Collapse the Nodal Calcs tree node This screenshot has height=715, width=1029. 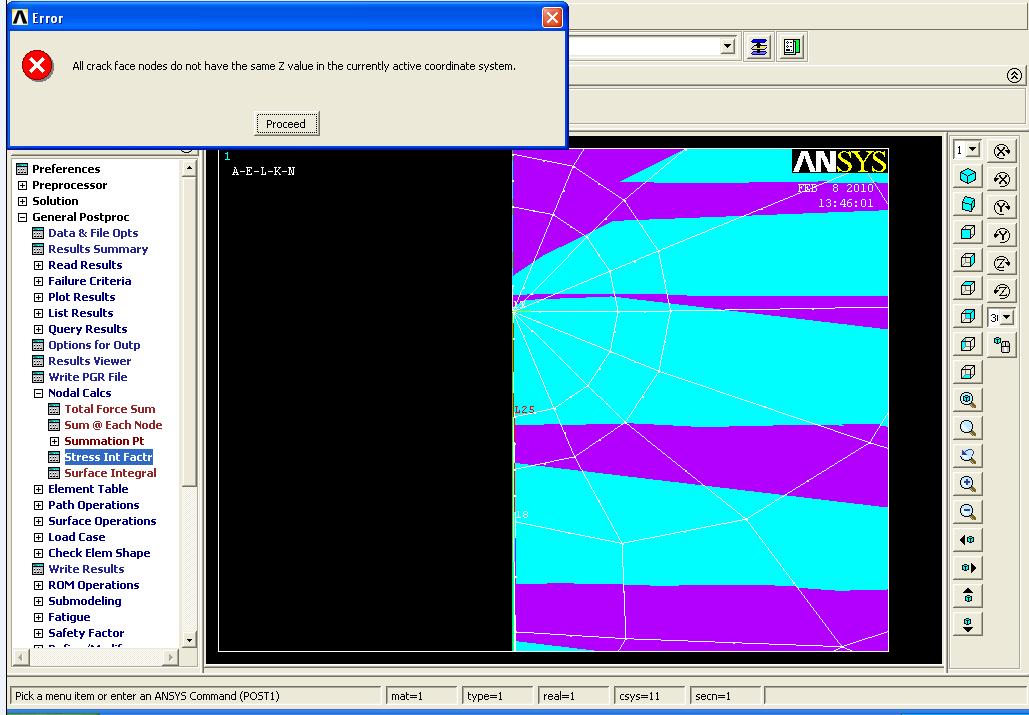(x=38, y=393)
